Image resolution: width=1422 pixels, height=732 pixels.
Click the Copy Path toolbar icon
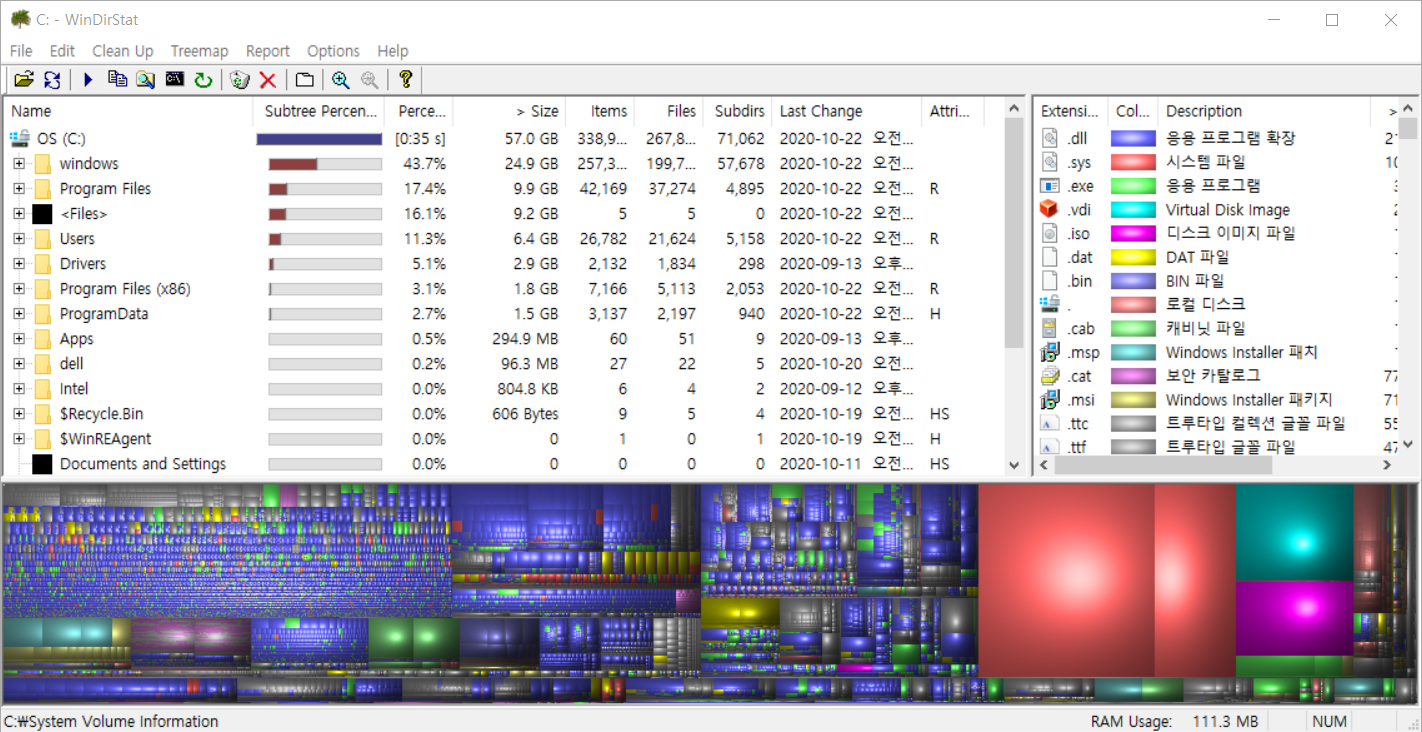coord(117,80)
